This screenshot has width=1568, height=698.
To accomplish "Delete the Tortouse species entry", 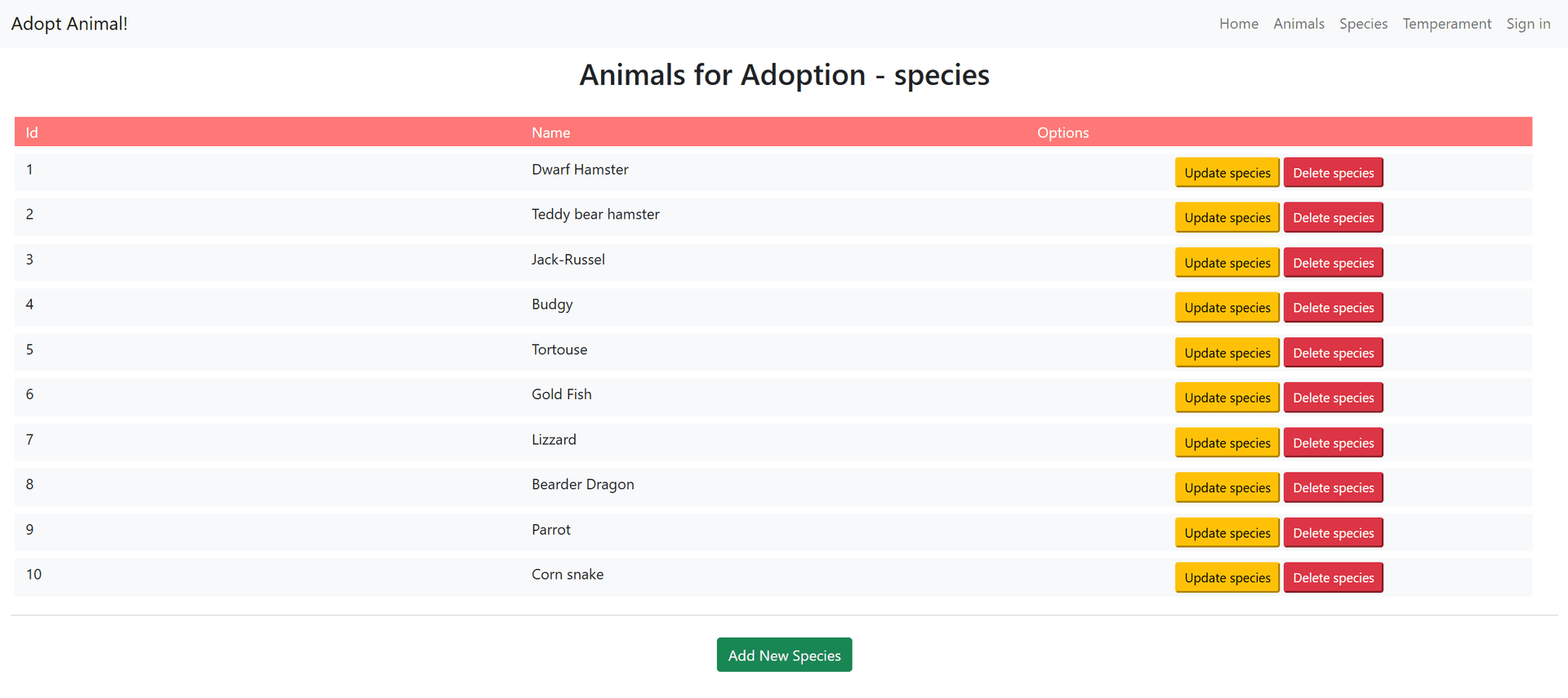I will [x=1333, y=353].
